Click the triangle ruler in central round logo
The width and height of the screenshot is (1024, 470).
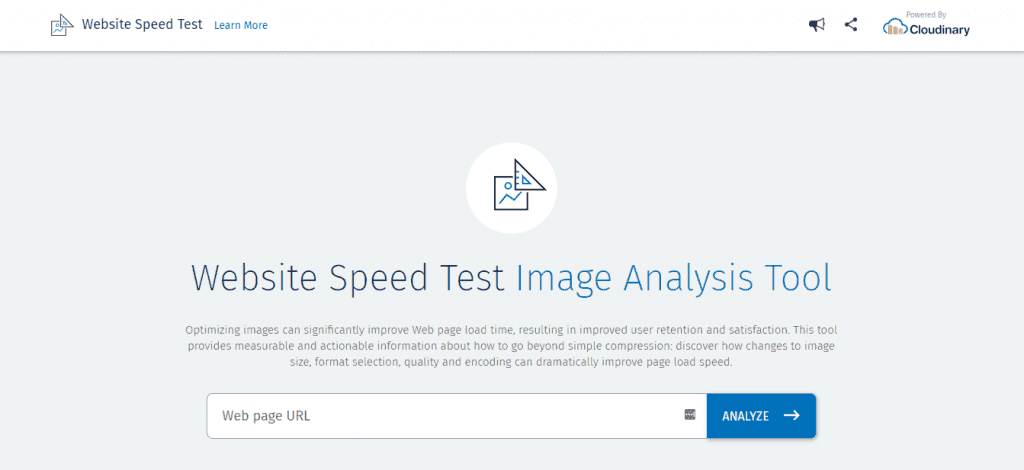[x=528, y=176]
